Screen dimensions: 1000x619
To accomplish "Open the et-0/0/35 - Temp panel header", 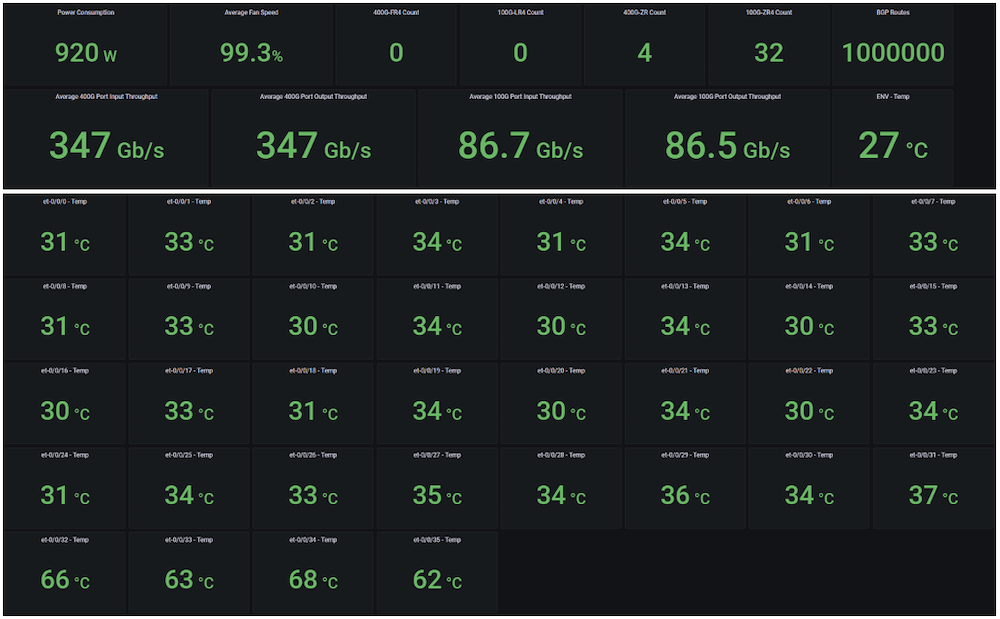I will pos(437,540).
